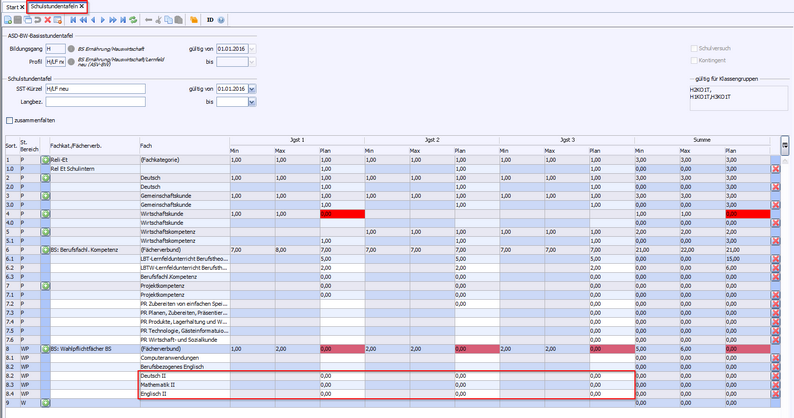This screenshot has width=794, height=418.
Task: Click the green refresh icon in toolbar
Action: coord(134,20)
